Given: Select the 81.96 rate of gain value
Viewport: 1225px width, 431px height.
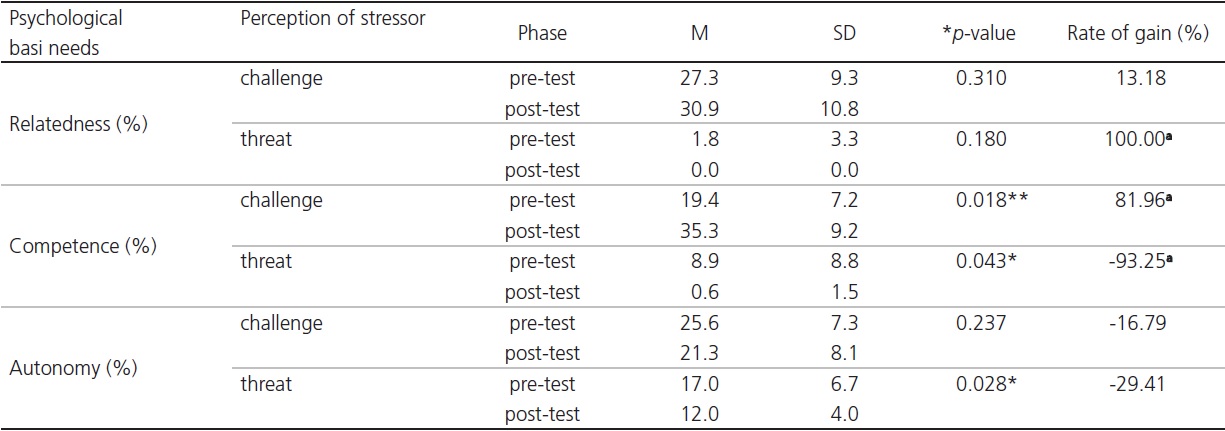Looking at the screenshot, I should [1142, 201].
